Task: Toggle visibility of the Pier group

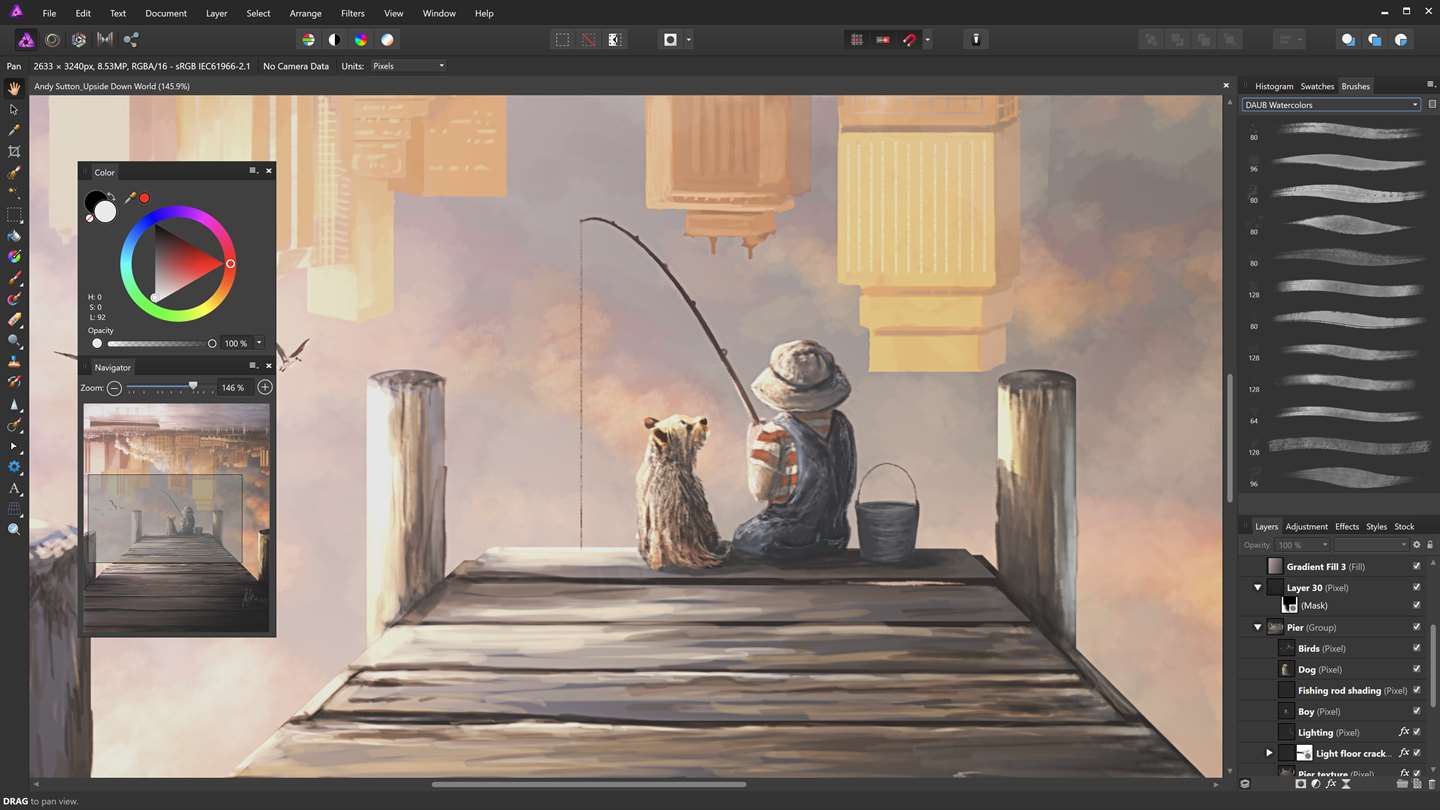Action: (x=1417, y=627)
